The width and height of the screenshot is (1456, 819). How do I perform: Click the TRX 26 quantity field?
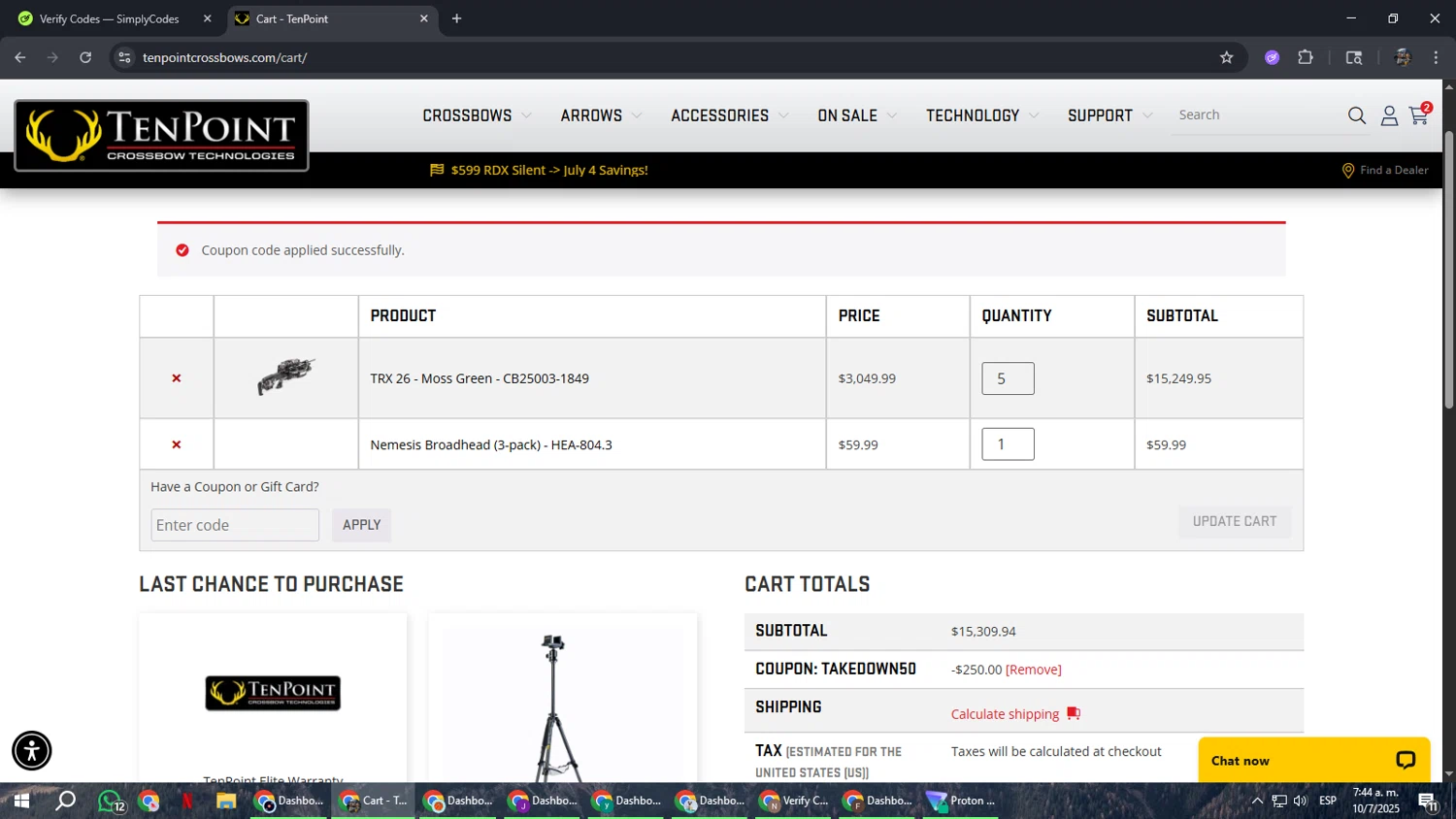(x=1008, y=378)
